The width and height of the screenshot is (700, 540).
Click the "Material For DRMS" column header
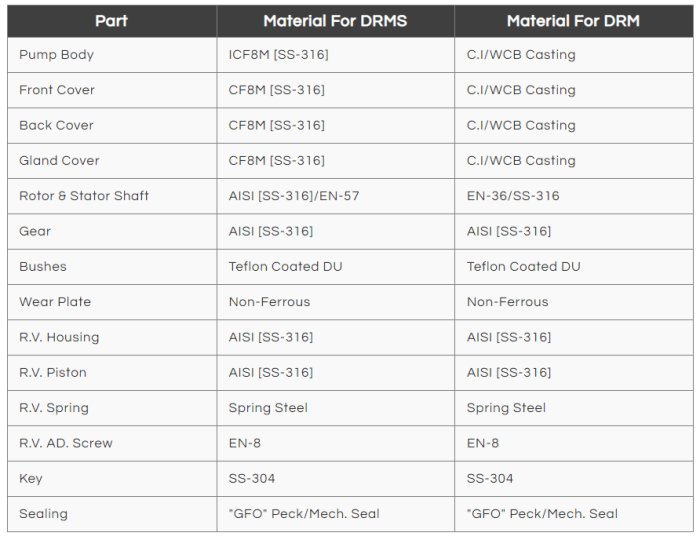tap(335, 21)
